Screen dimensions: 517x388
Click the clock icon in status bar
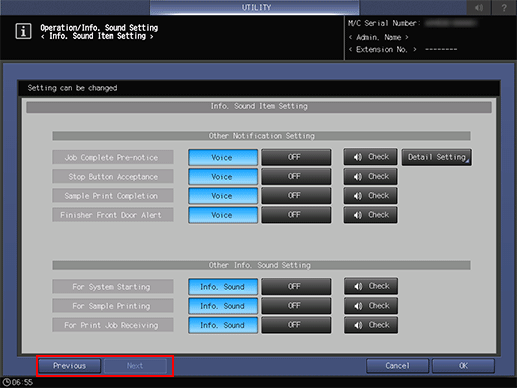(6, 382)
